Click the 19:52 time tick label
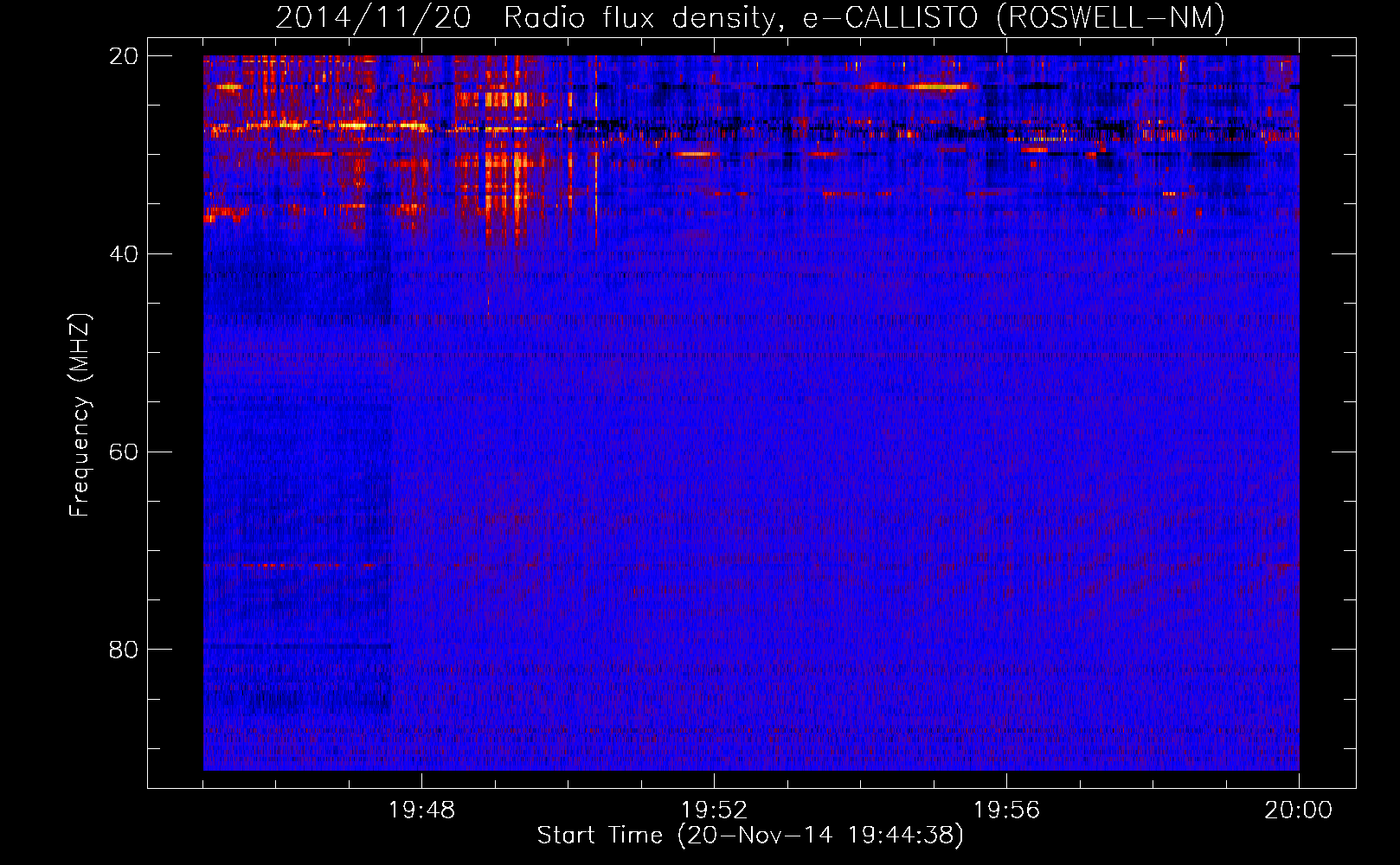The height and width of the screenshot is (865, 1400). 714,811
